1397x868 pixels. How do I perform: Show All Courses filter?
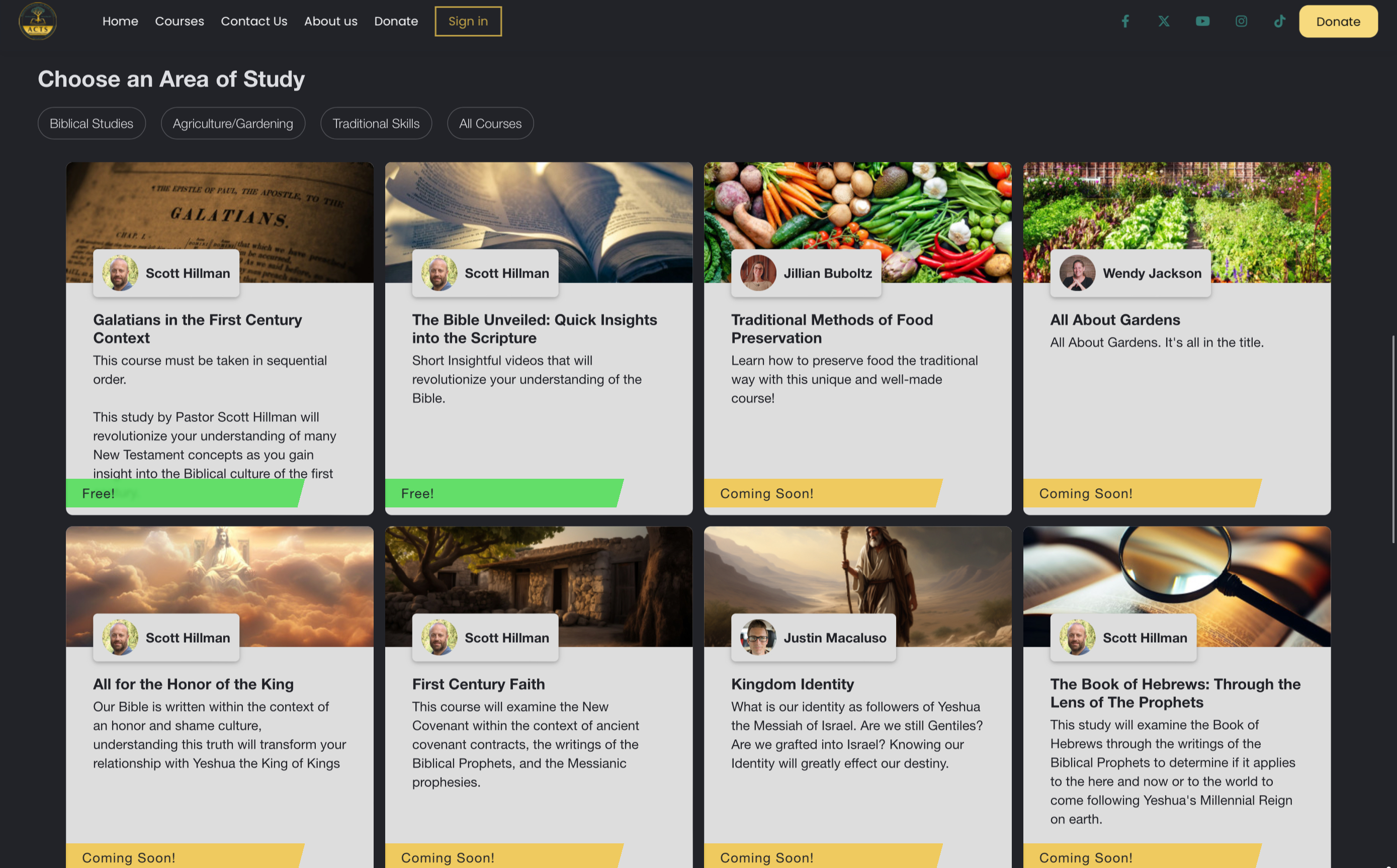click(490, 123)
